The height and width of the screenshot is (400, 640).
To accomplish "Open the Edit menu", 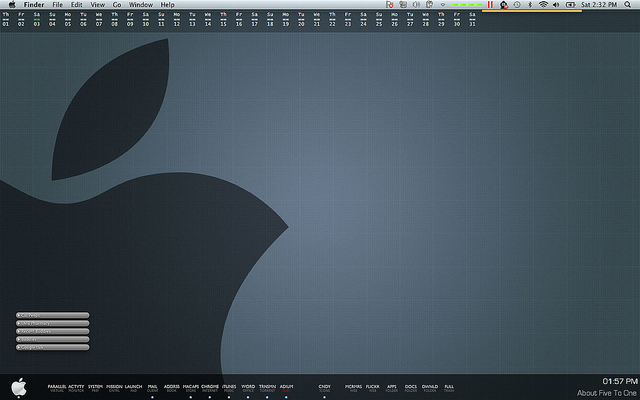I will (x=76, y=4).
